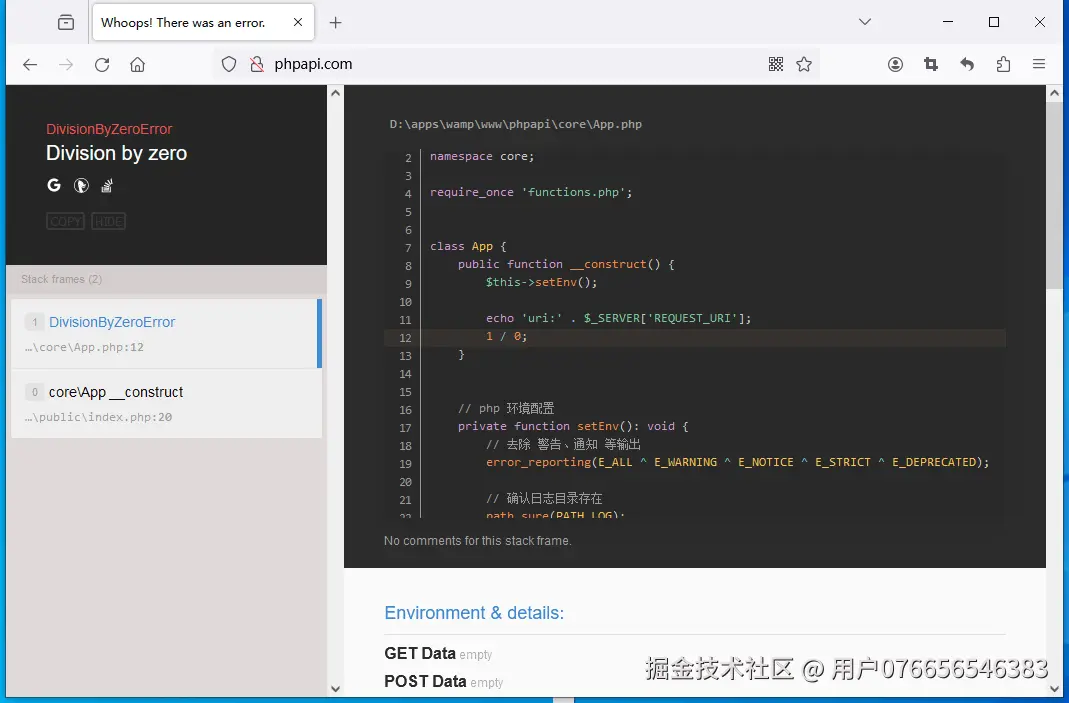Copy the error using the COPY button
This screenshot has height=703, width=1069.
pyautogui.click(x=64, y=221)
